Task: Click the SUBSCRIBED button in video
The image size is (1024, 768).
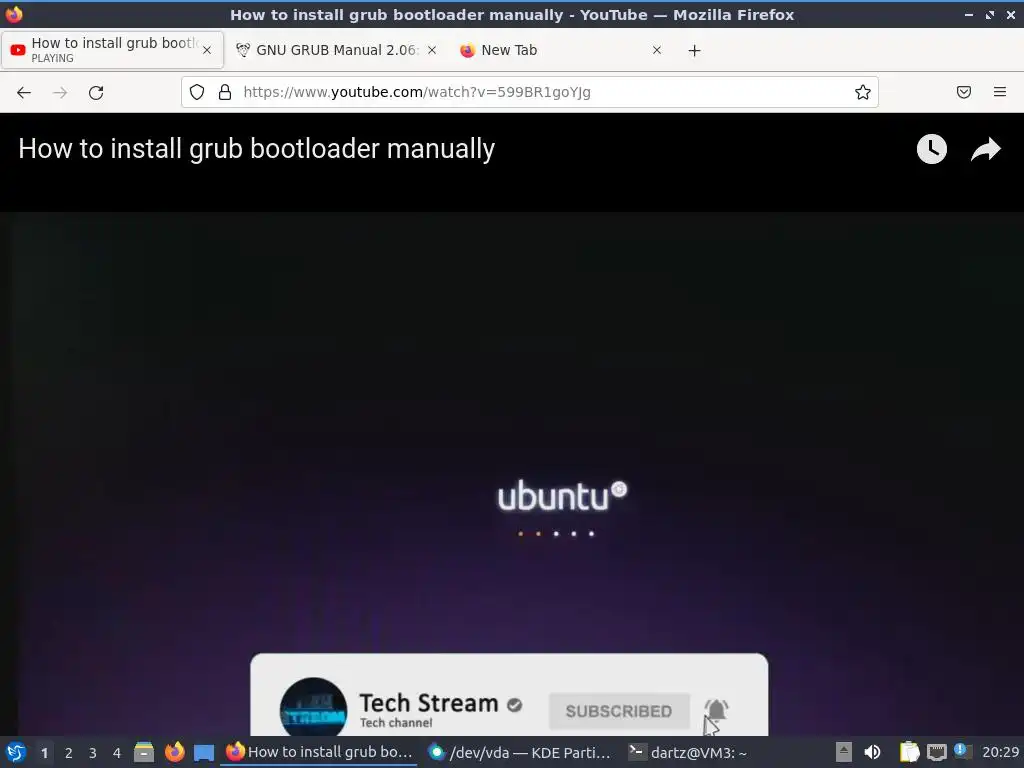Action: pos(619,711)
